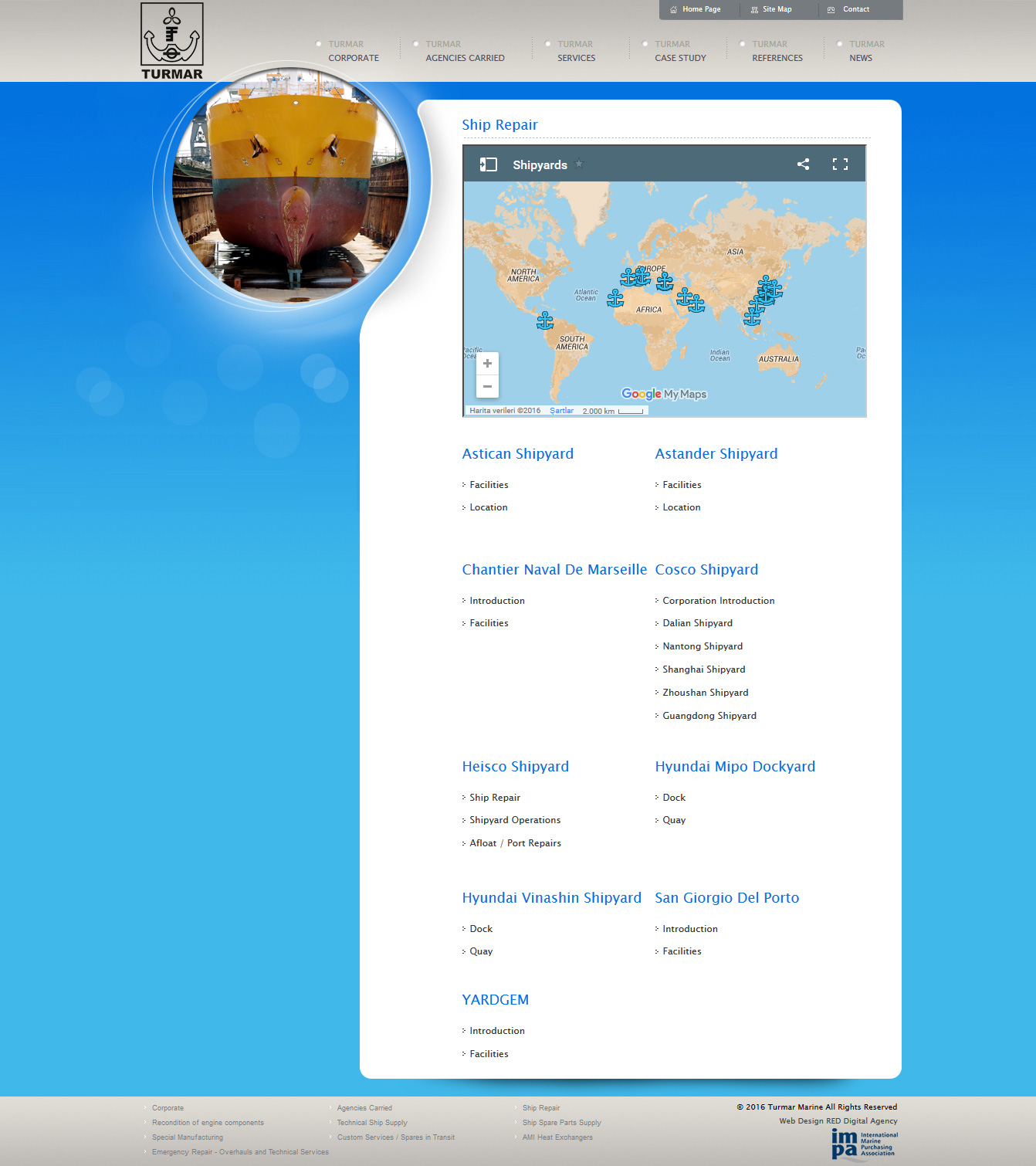Screen dimensions: 1036x1166
Task: Open Astander Shipyard Location link
Action: coord(682,507)
